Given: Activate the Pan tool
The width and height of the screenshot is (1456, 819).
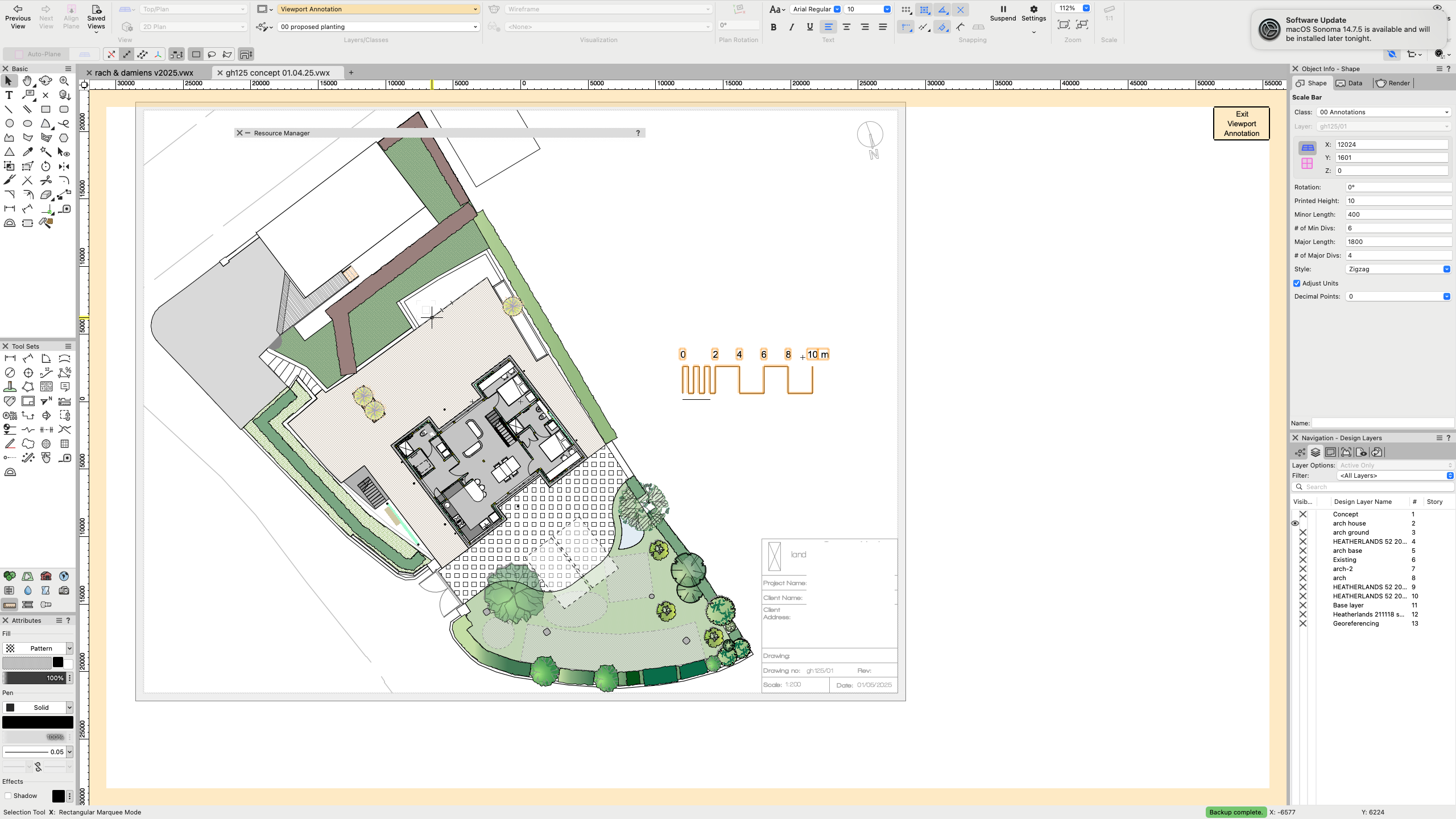Looking at the screenshot, I should pos(27,81).
